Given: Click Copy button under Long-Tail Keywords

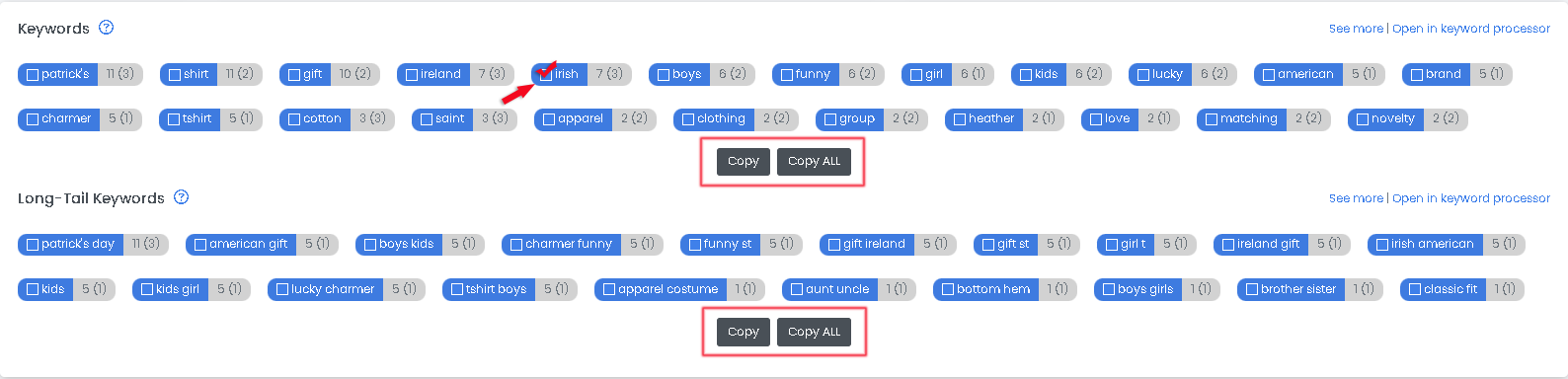Looking at the screenshot, I should [744, 332].
